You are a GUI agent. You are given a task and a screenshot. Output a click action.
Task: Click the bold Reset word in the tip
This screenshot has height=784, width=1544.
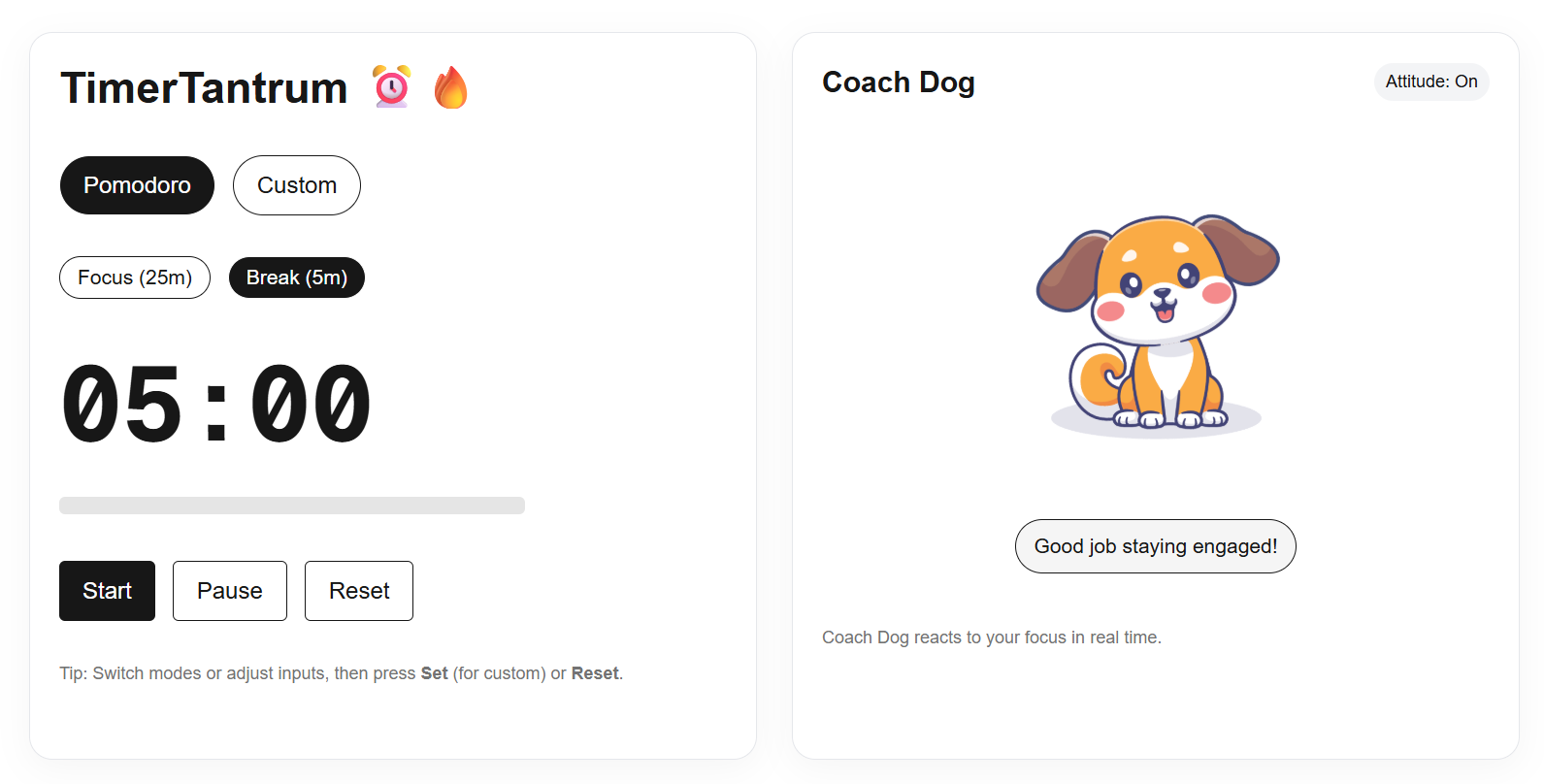[x=595, y=673]
